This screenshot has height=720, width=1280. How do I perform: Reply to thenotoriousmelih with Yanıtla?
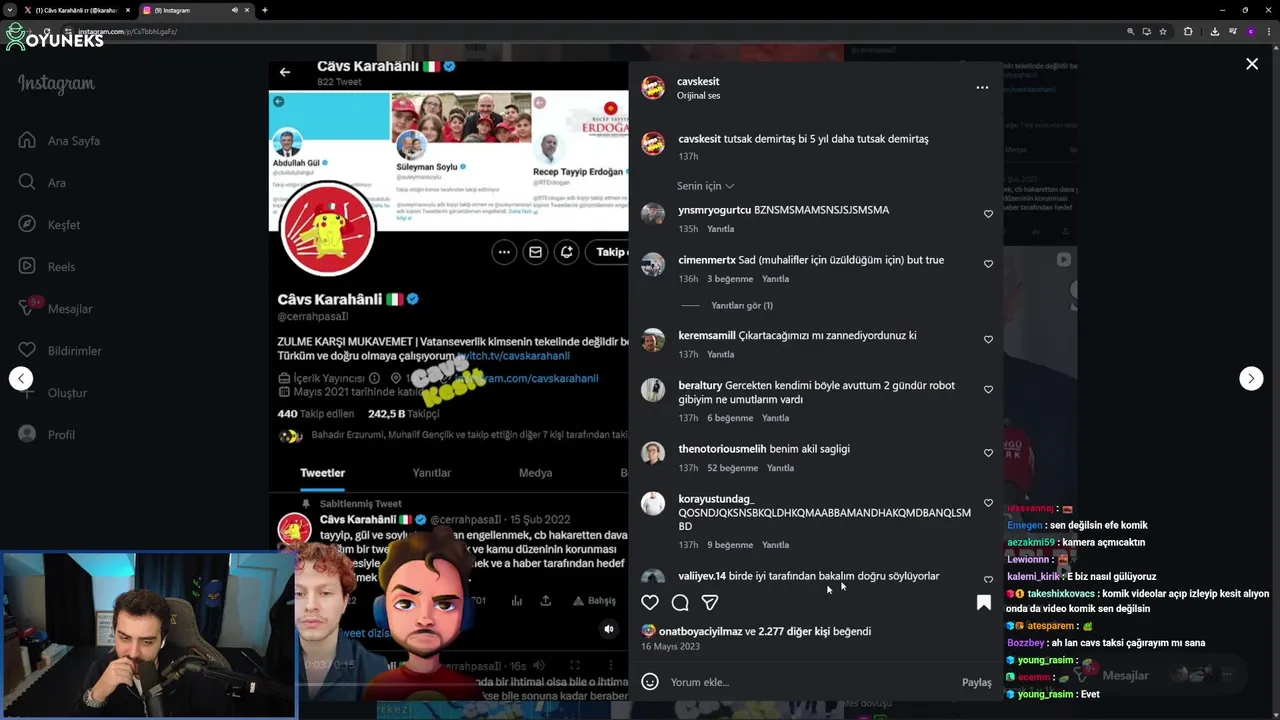click(780, 468)
